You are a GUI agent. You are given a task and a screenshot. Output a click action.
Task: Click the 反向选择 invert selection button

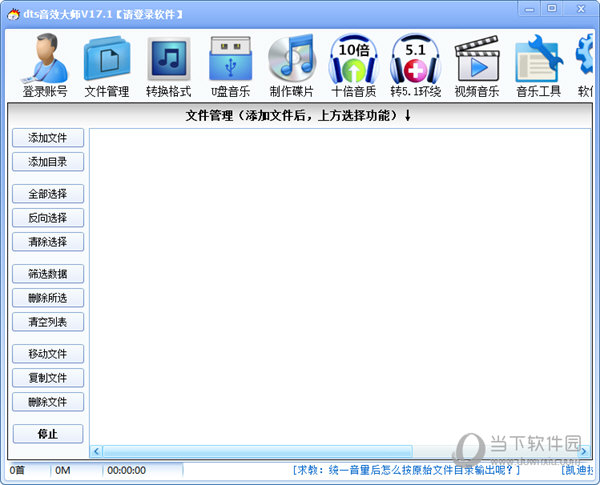(48, 218)
